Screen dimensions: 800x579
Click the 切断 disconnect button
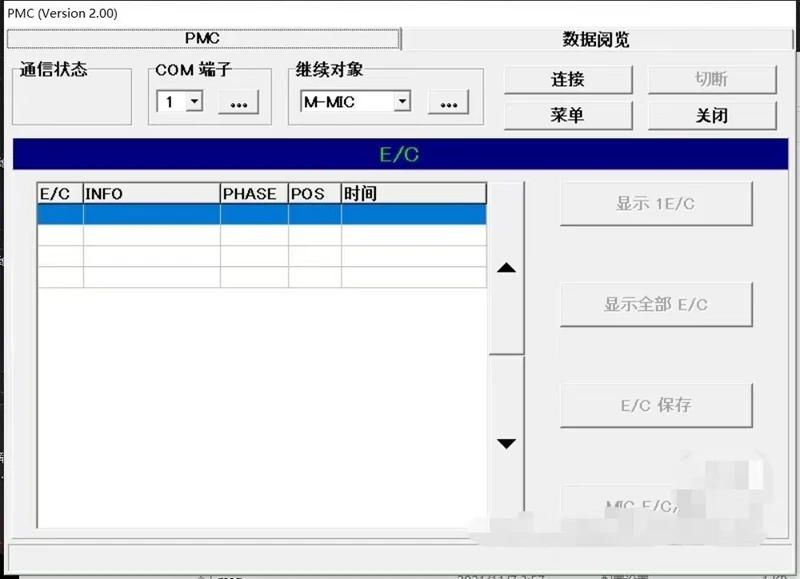712,80
